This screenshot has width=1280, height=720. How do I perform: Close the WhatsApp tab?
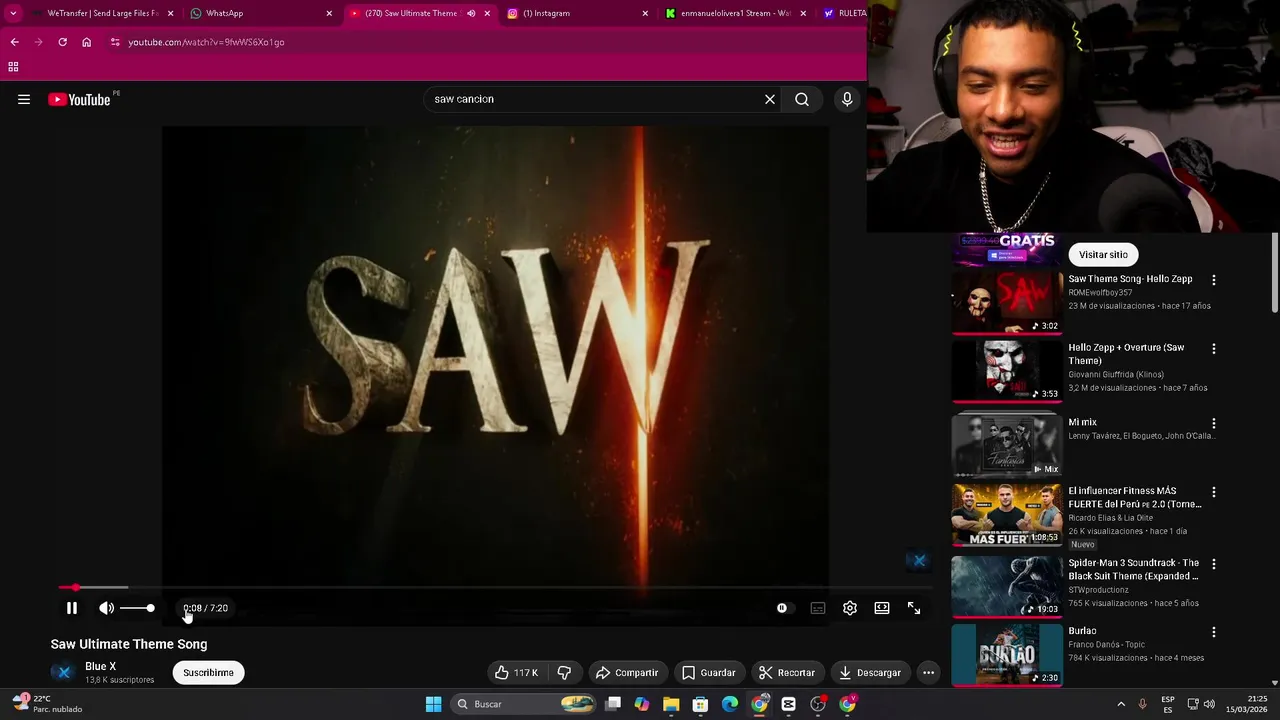coord(329,13)
